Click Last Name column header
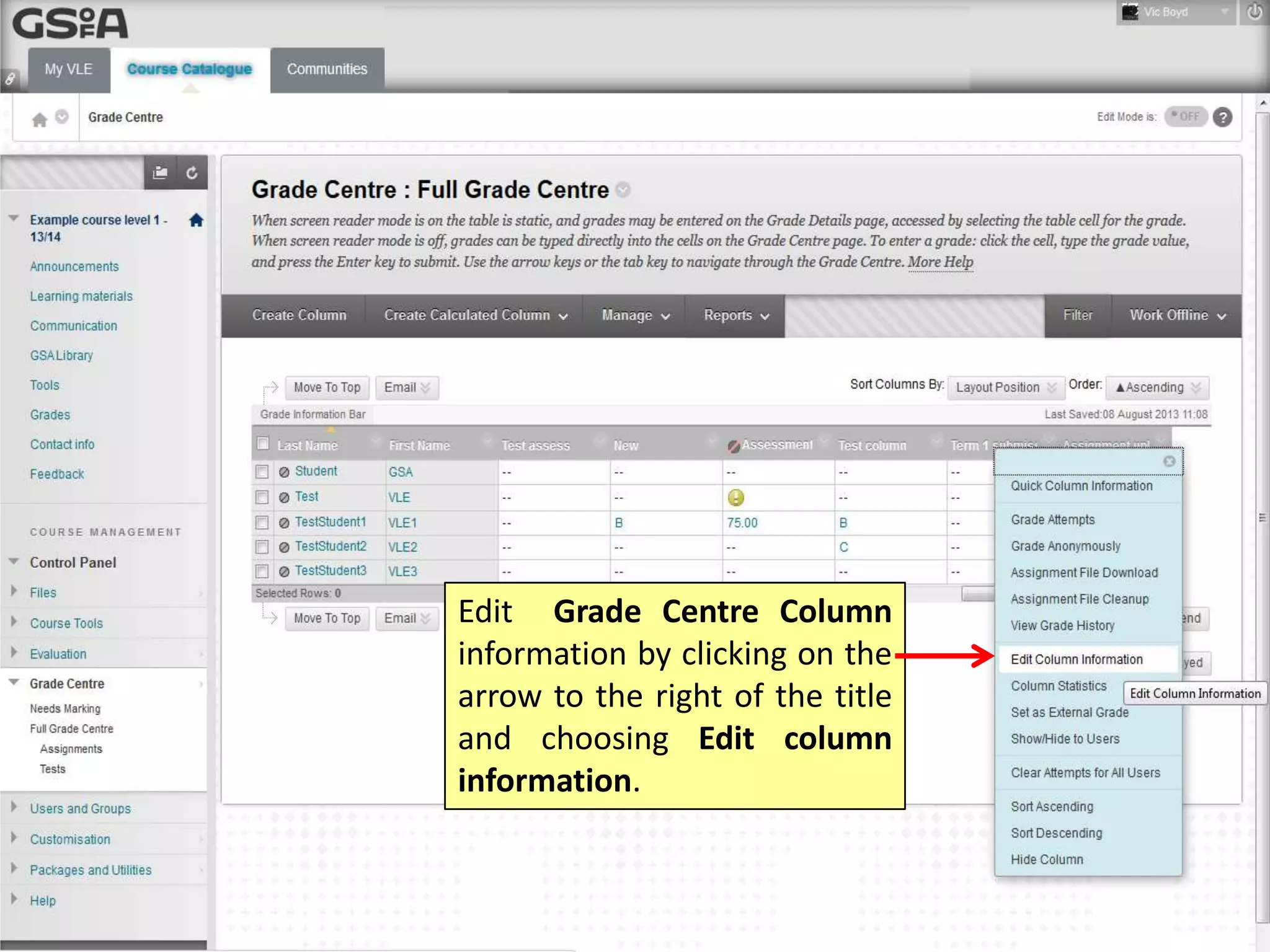Viewport: 1270px width, 952px height. click(308, 446)
